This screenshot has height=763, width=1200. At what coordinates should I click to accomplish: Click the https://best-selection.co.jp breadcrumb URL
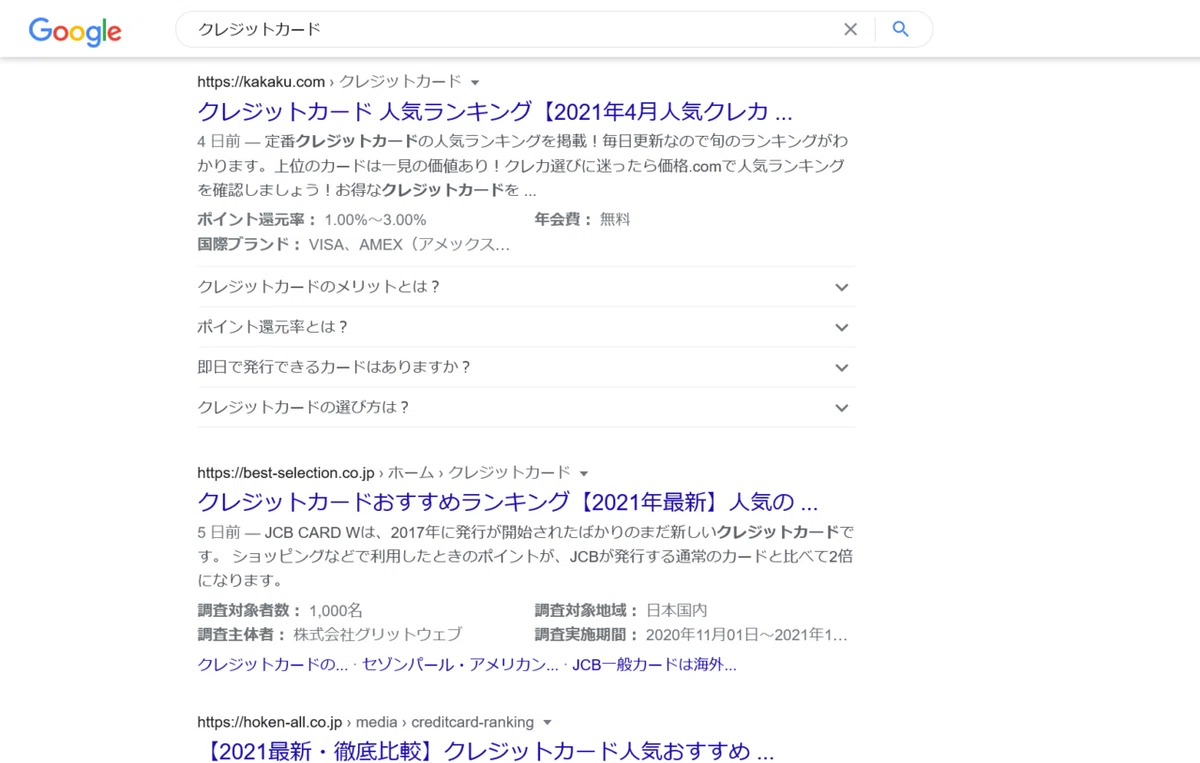286,473
